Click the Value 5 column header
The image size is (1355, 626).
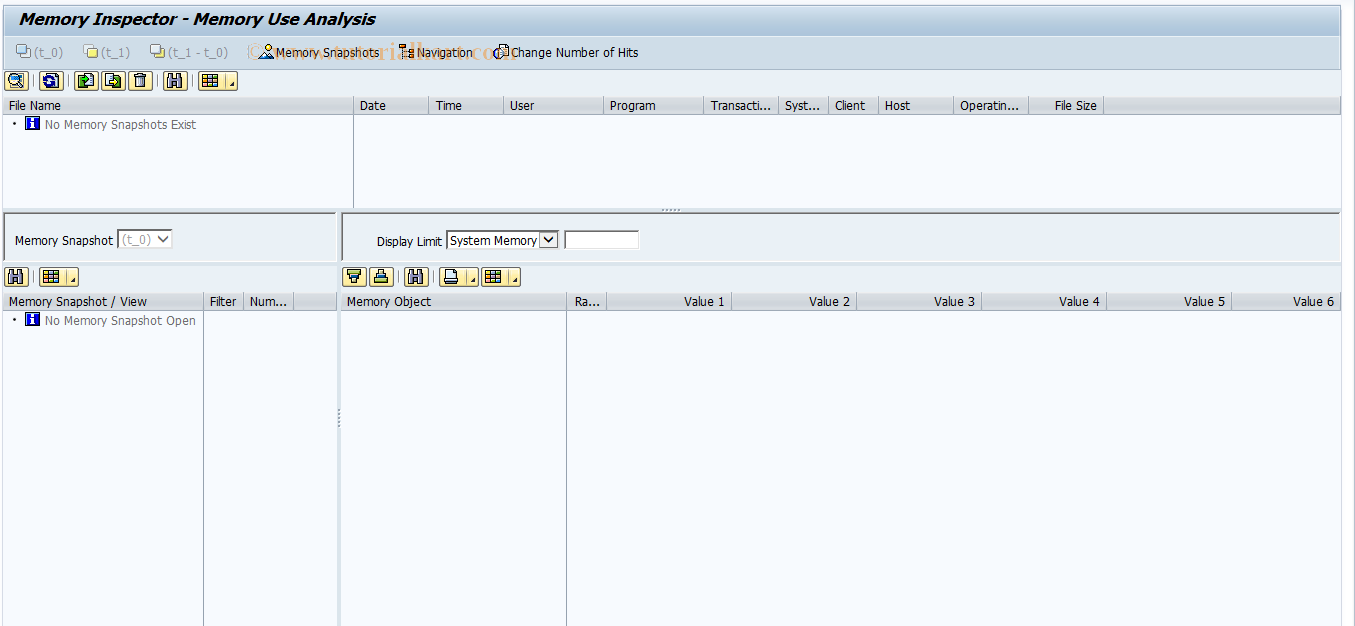1169,301
